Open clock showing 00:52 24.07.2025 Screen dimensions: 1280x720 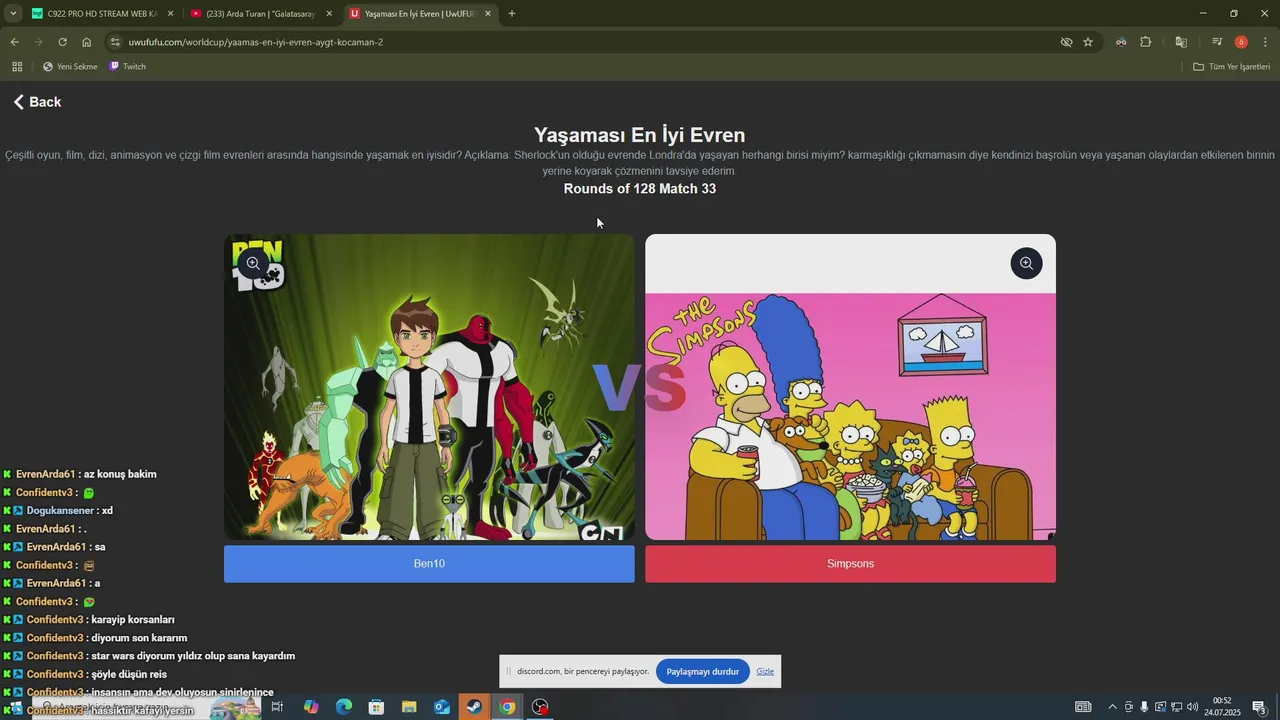(1222, 707)
